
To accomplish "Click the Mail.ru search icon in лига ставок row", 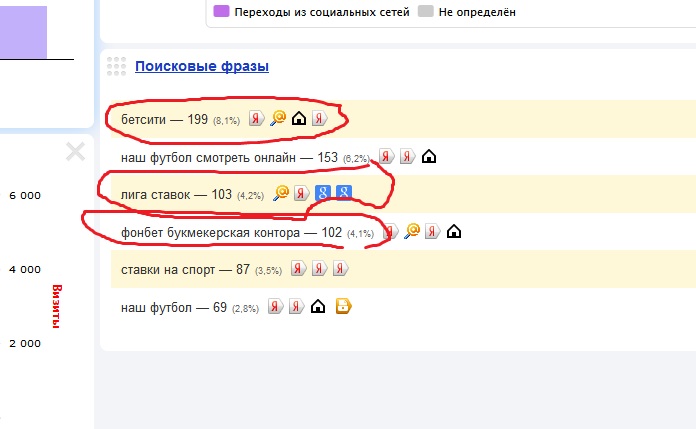I will point(281,193).
